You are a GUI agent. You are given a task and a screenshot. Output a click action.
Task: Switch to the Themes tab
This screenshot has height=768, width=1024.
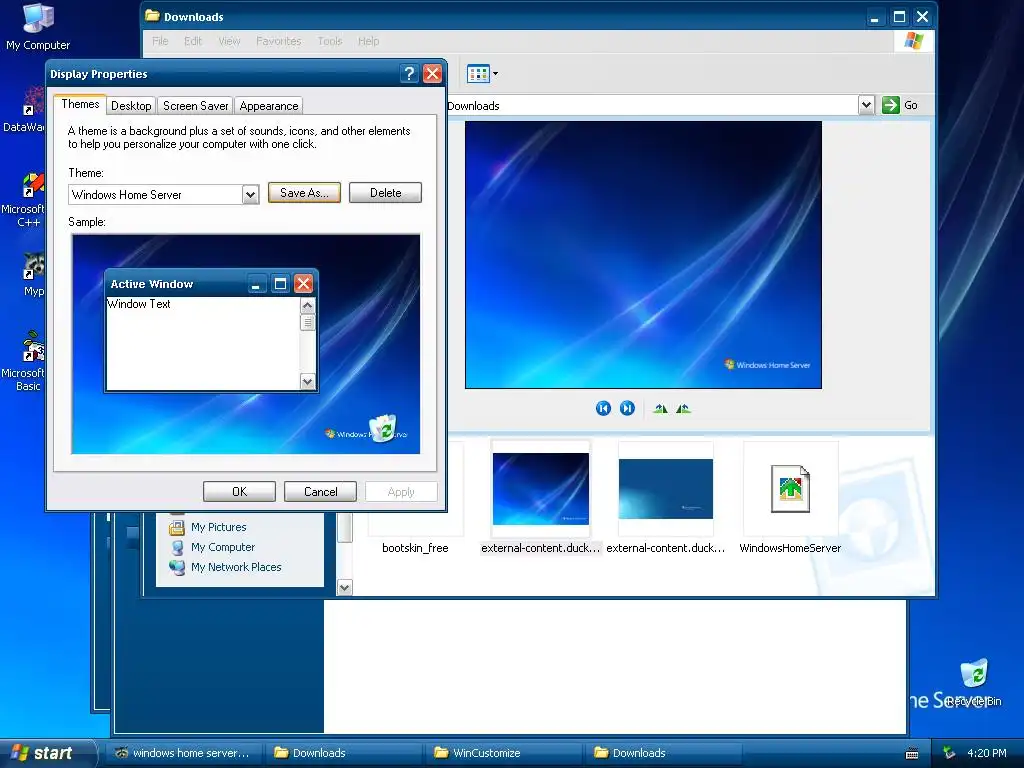pyautogui.click(x=80, y=104)
